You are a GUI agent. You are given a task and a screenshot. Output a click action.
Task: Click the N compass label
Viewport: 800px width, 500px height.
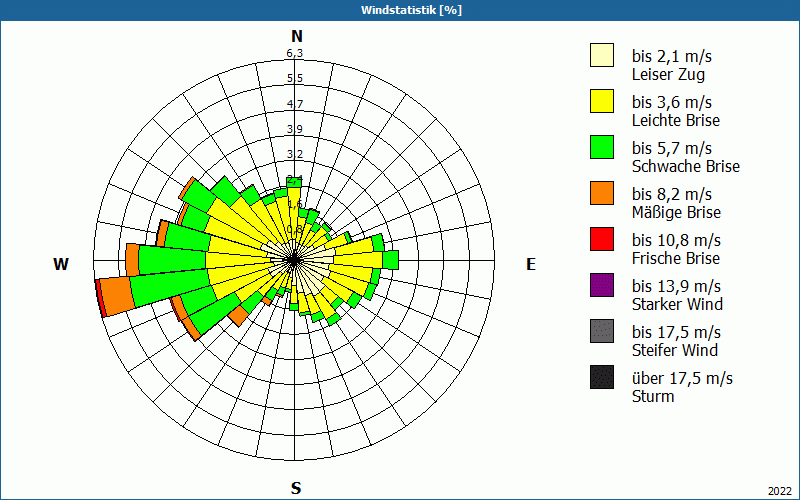click(x=296, y=36)
